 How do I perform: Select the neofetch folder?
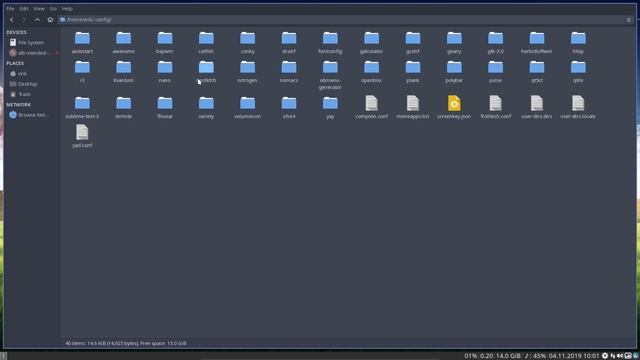(206, 71)
